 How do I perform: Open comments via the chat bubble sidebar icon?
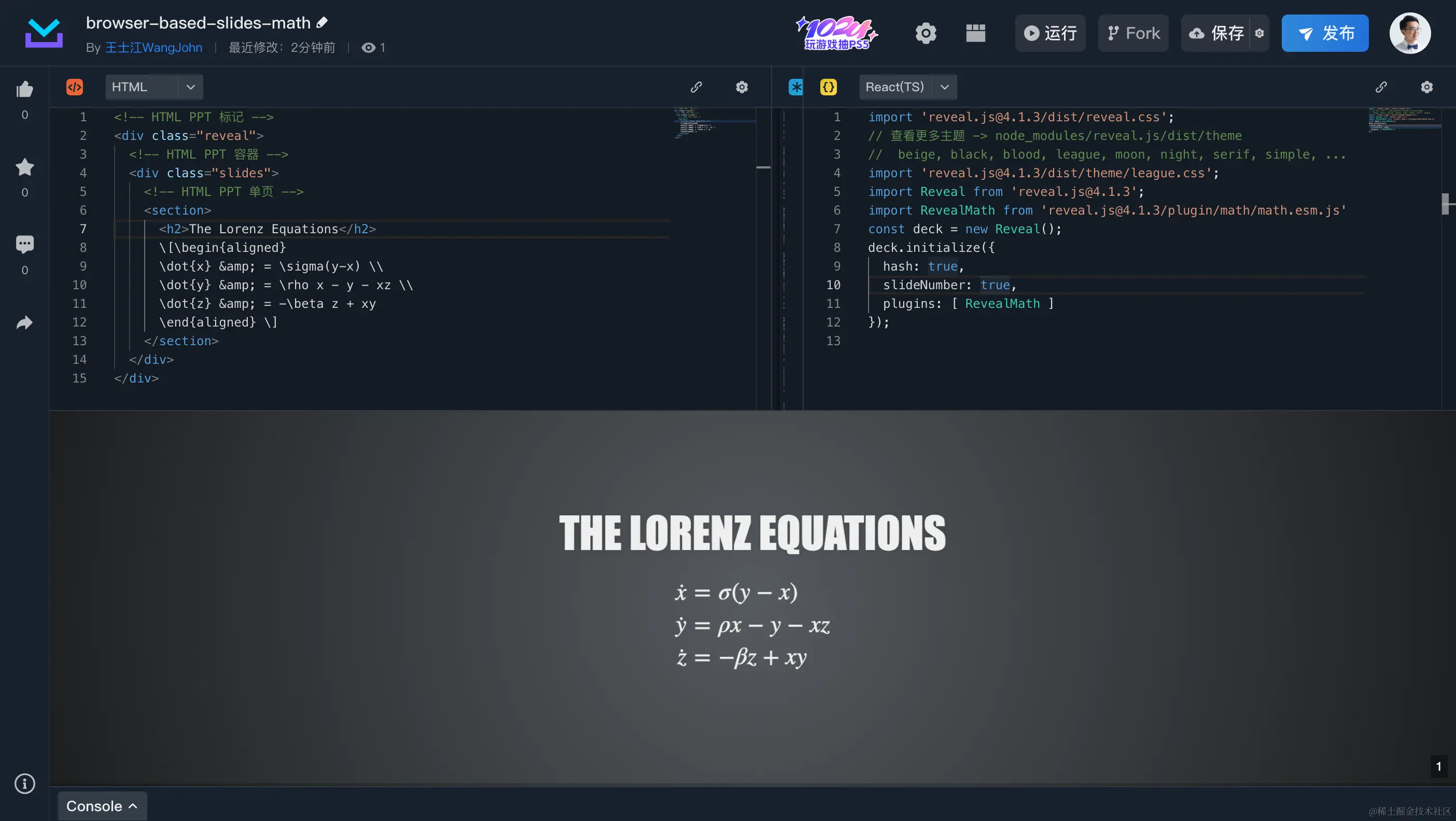[x=24, y=244]
